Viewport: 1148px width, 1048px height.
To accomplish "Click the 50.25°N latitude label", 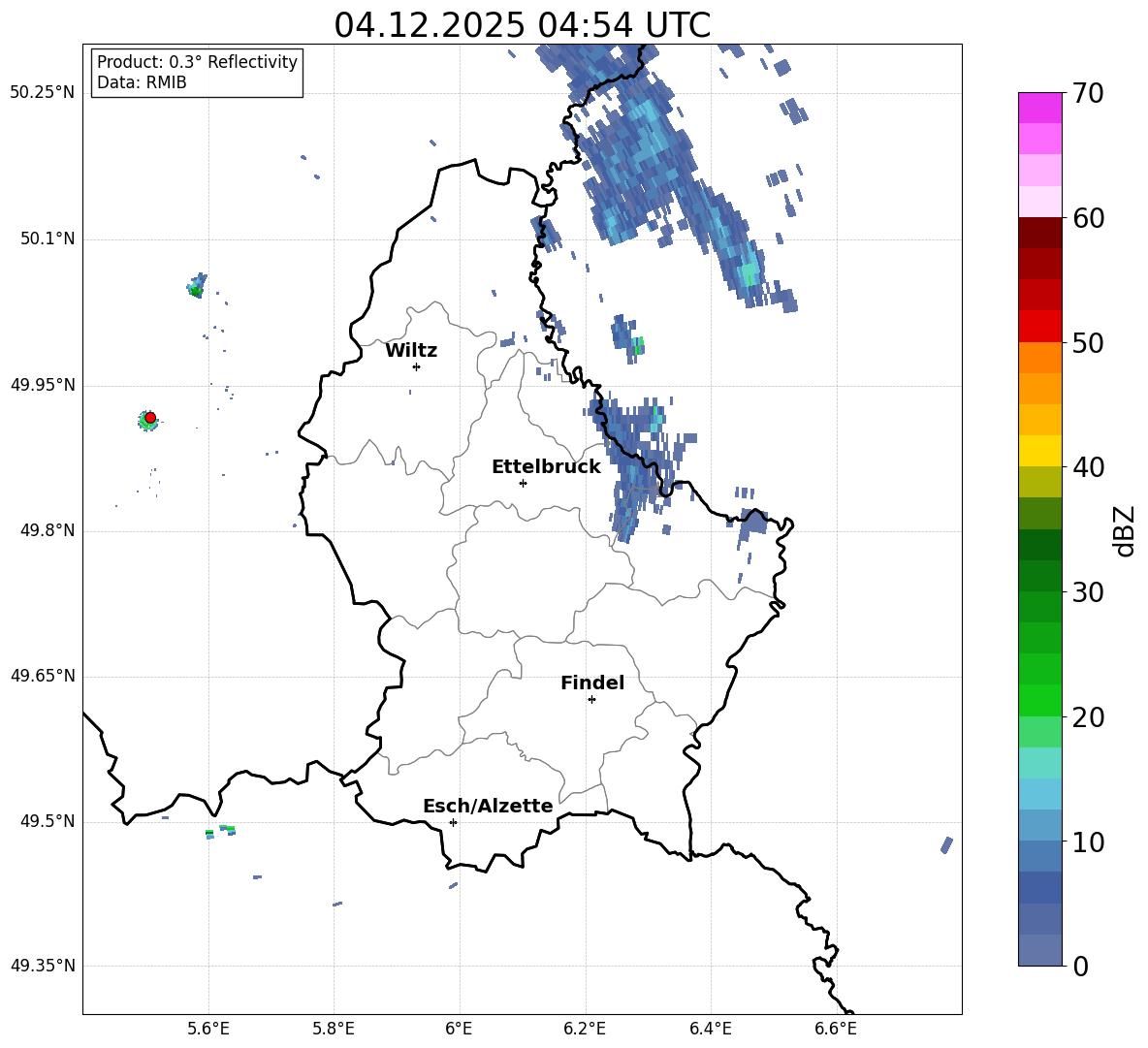I will [43, 93].
